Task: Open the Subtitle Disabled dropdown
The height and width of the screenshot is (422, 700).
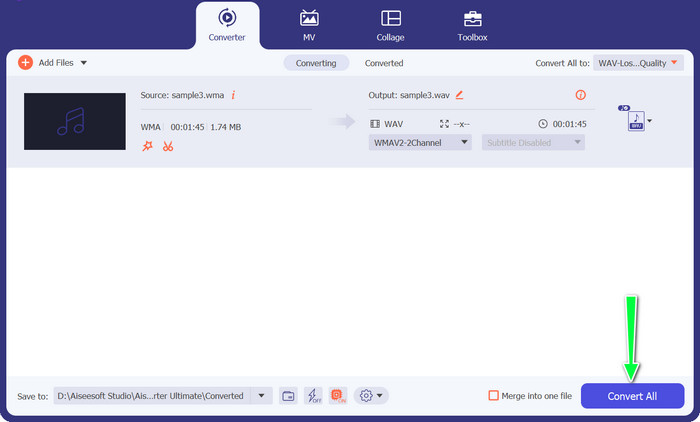Action: point(533,142)
